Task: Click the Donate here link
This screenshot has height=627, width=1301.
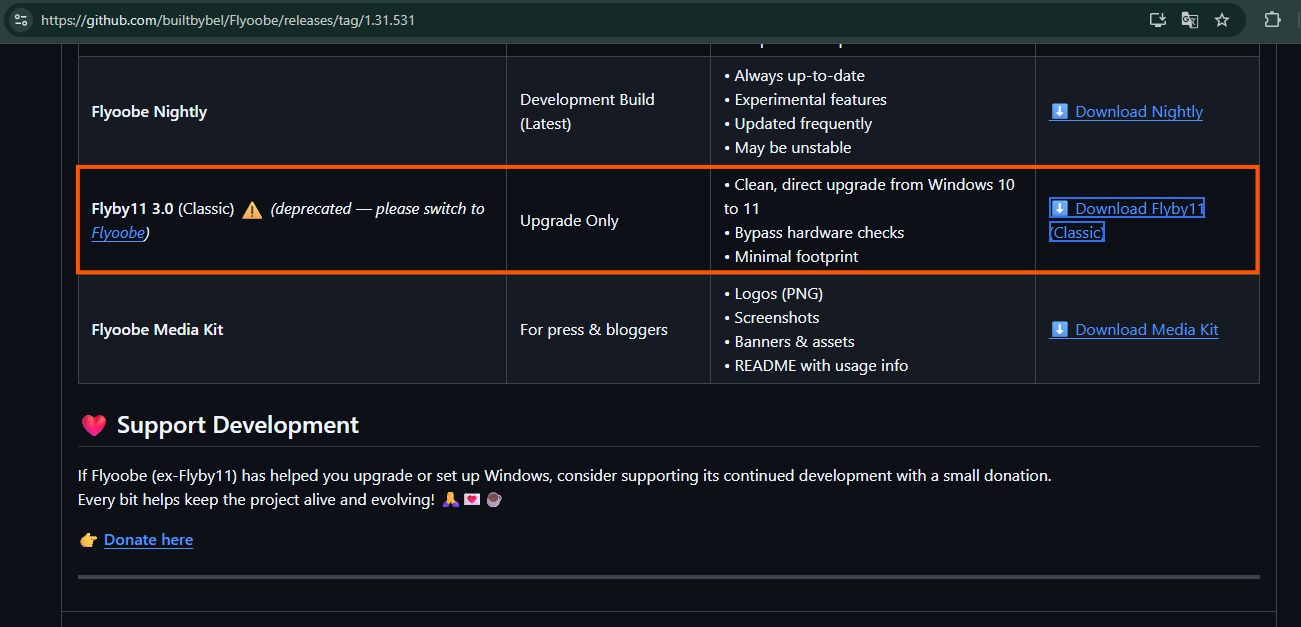Action: 148,539
